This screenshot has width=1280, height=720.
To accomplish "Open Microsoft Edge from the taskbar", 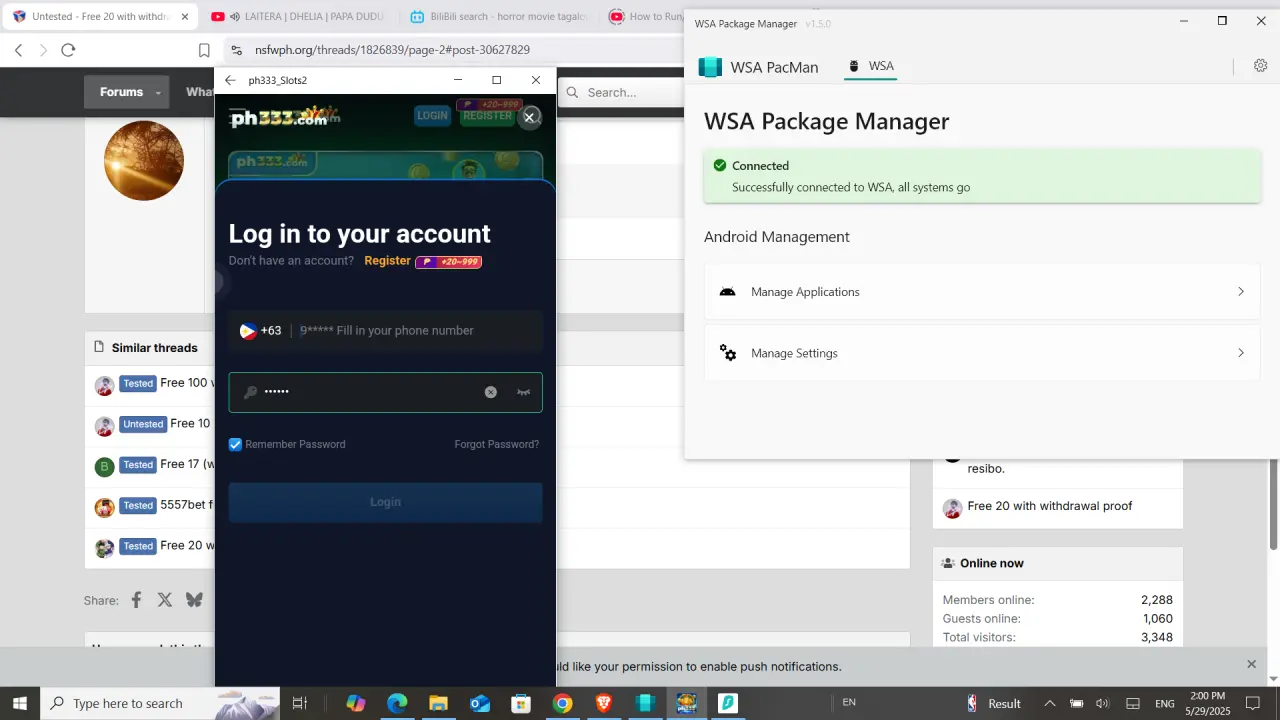I will coord(397,703).
